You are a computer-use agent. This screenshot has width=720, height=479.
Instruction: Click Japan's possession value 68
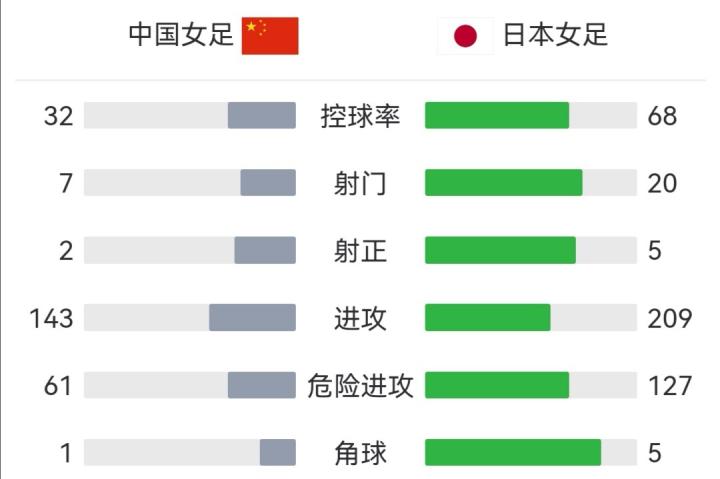662,116
